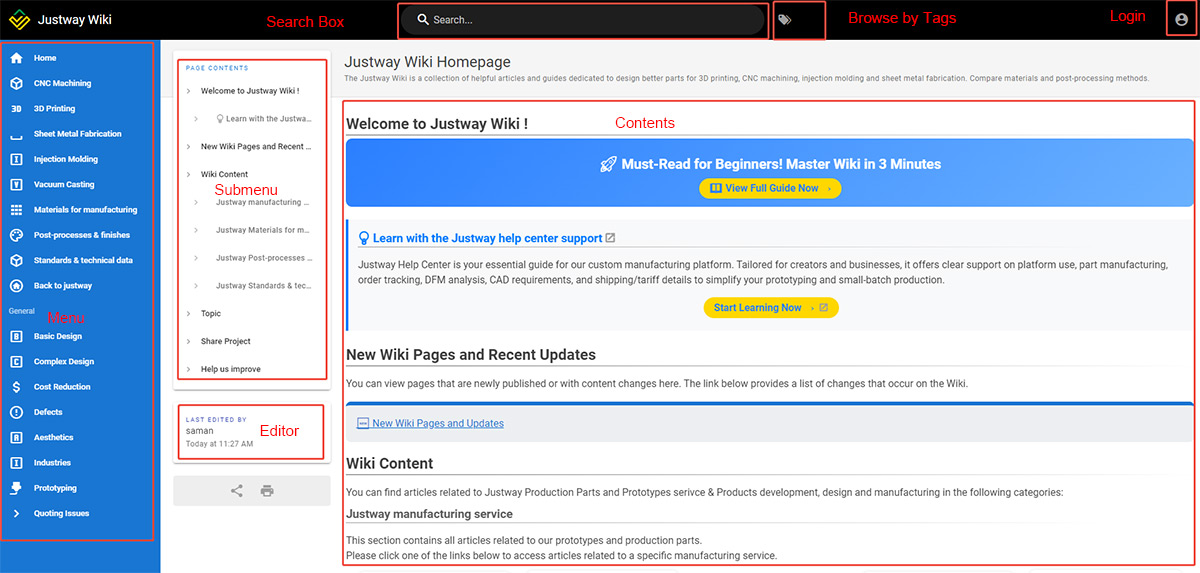Expand Quoting Issues chevron in sidebar
Image resolution: width=1200 pixels, height=573 pixels.
(x=16, y=513)
